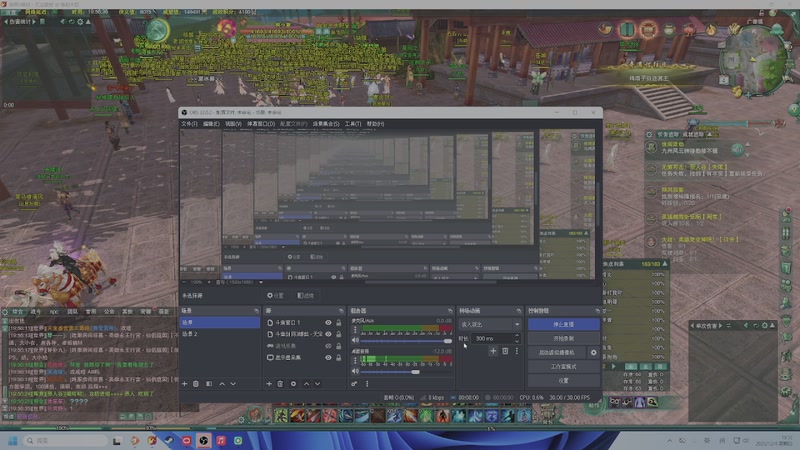Pop out the Sources dock panel
This screenshot has height=450, width=800.
pos(341,311)
